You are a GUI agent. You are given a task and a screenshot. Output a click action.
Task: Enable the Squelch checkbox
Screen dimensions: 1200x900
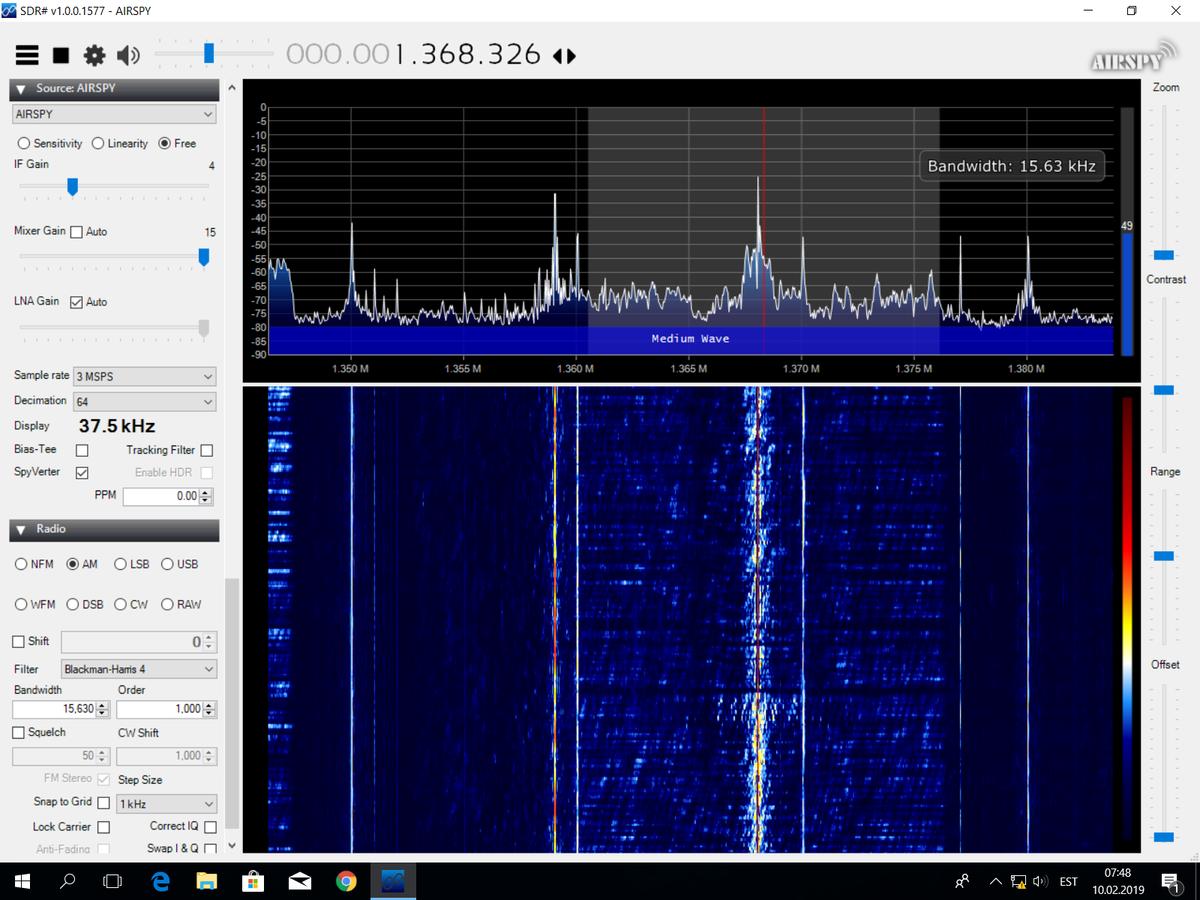[x=18, y=733]
